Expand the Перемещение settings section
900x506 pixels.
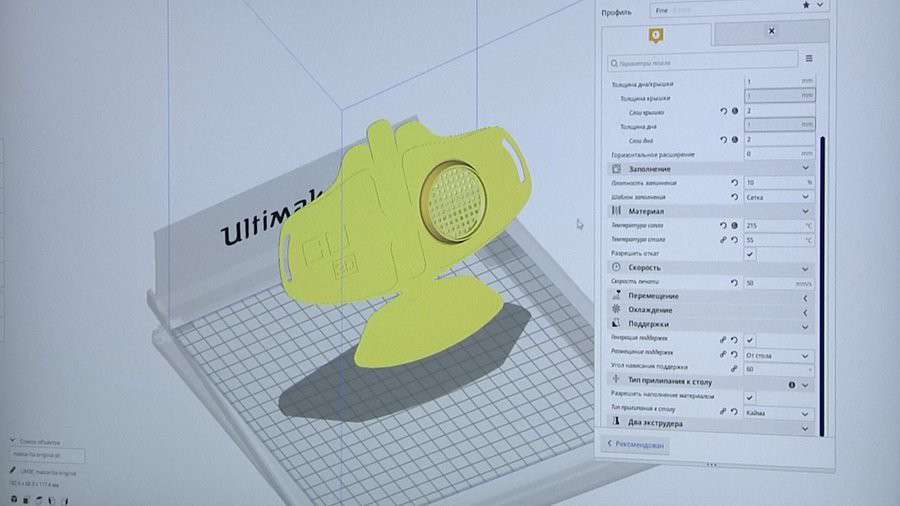pyautogui.click(x=711, y=297)
